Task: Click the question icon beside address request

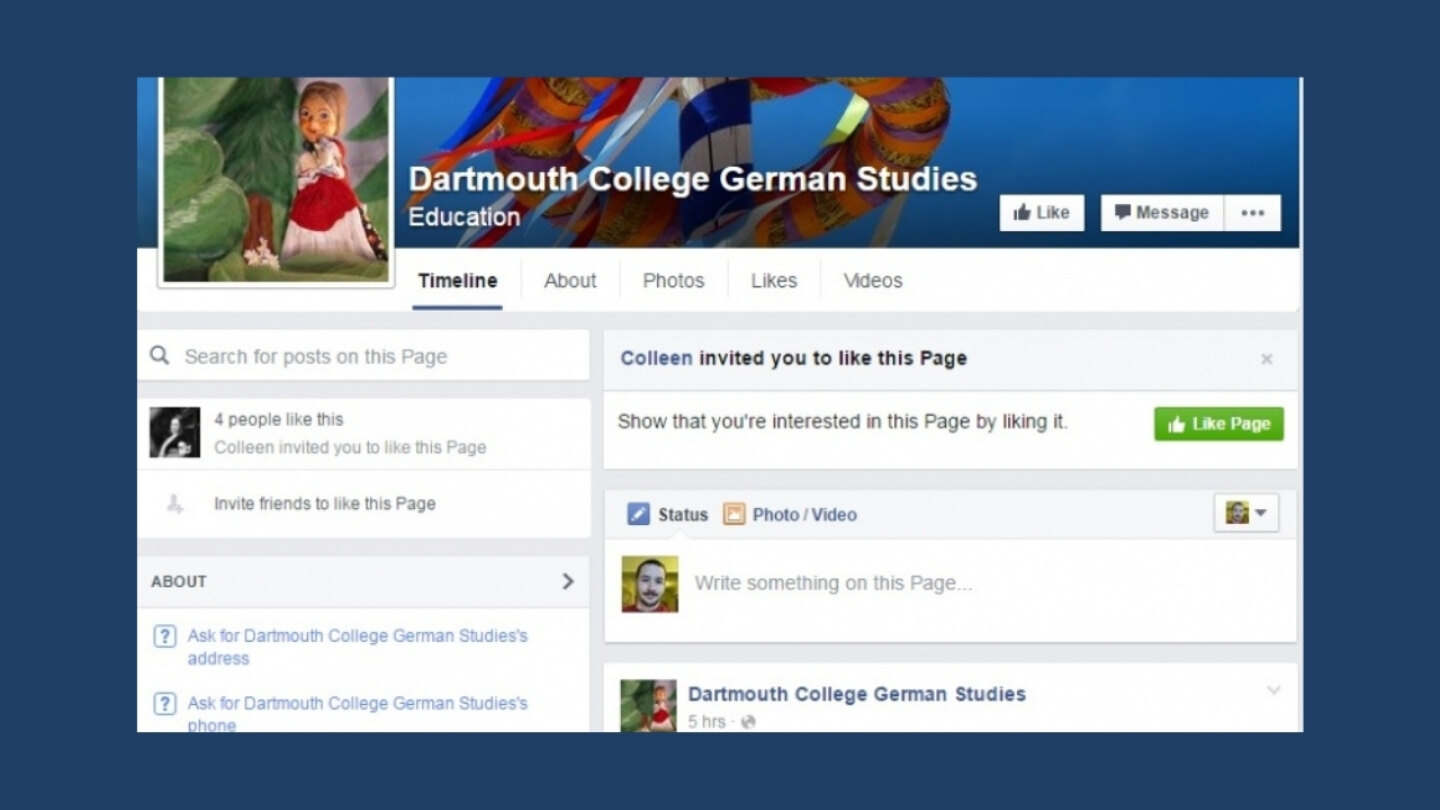Action: pos(165,636)
